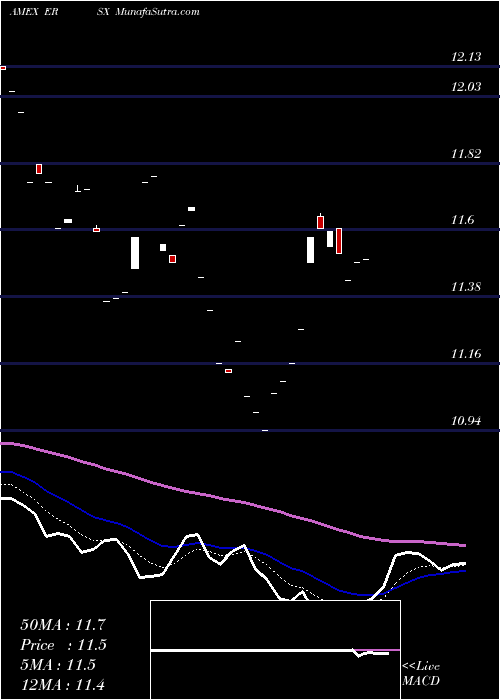Click the MunafaSutra.com title text

click(x=157, y=12)
